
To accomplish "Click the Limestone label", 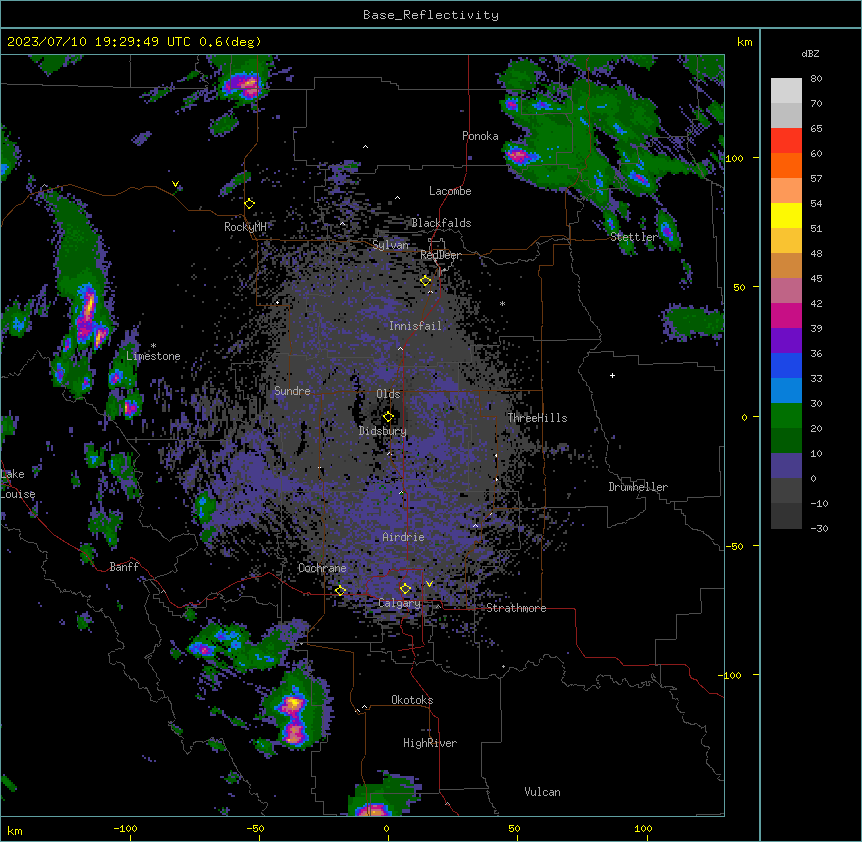I will pos(153,356).
